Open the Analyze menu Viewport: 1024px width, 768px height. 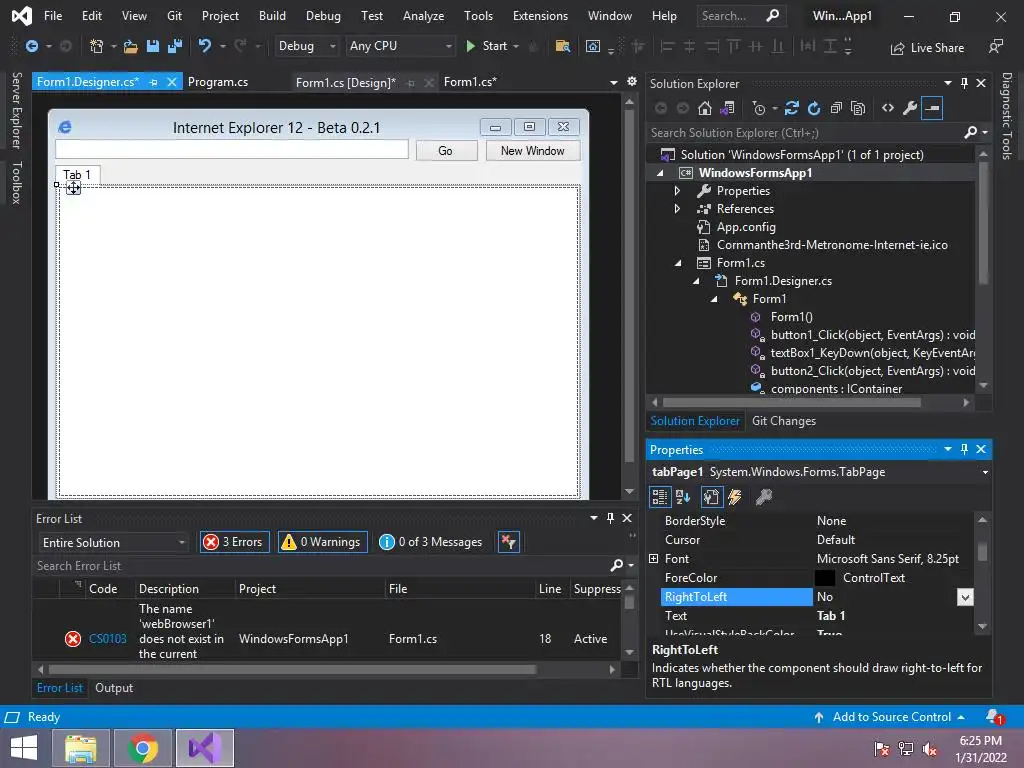[x=423, y=16]
